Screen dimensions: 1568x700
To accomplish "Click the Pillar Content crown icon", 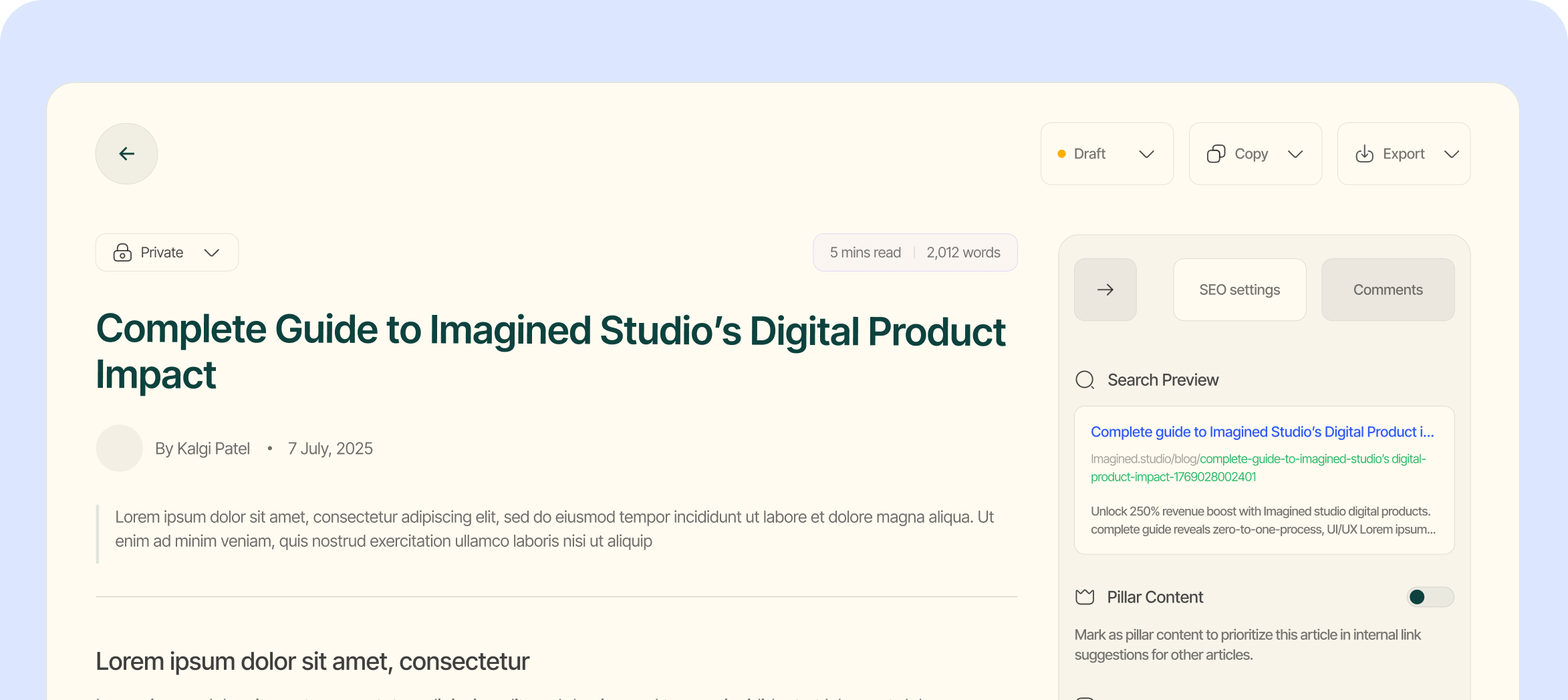I will [x=1085, y=597].
